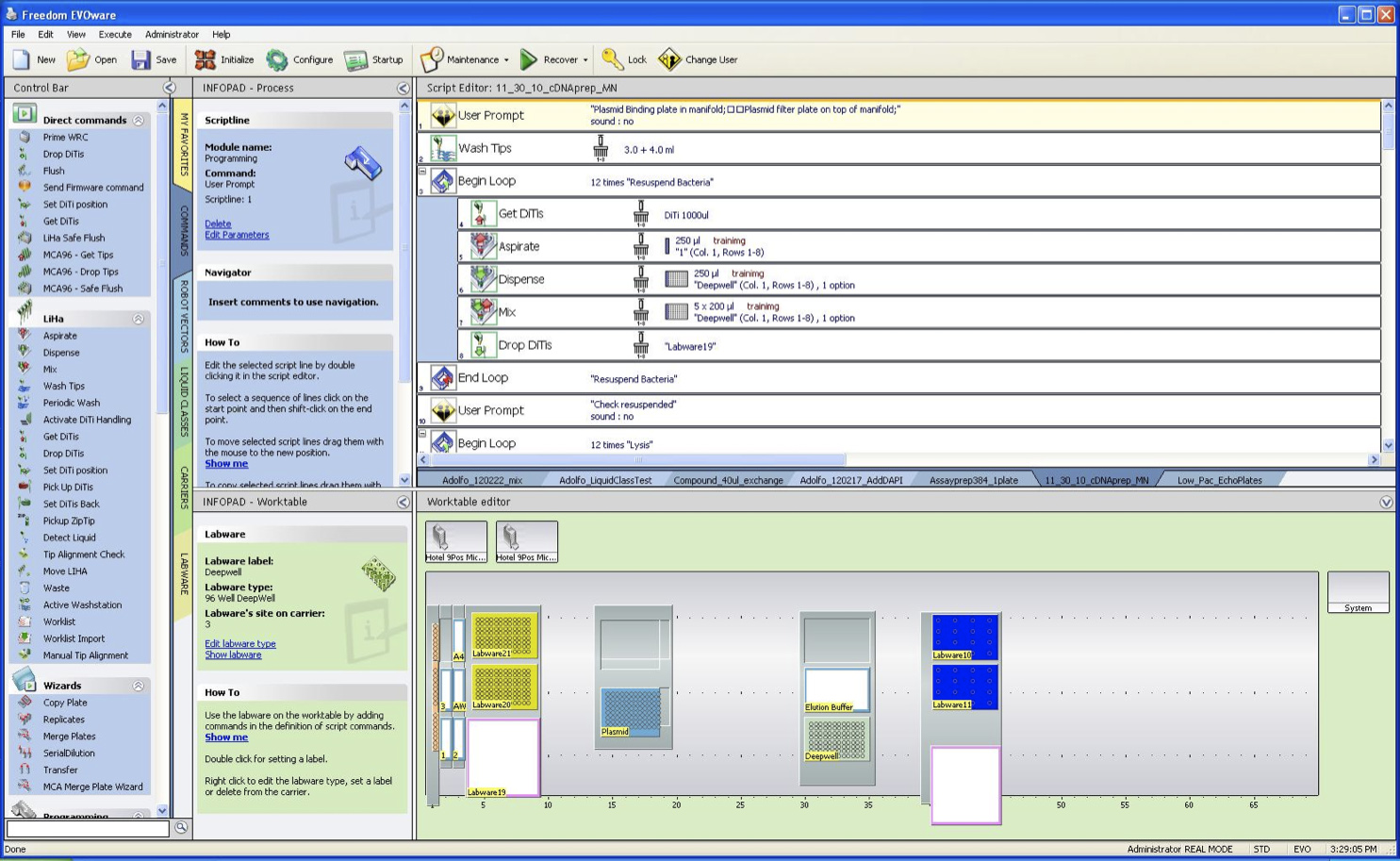Switch to the Adolfo_LiquidClassTest script tab
Screen dimensions: 1400x861
[x=604, y=480]
